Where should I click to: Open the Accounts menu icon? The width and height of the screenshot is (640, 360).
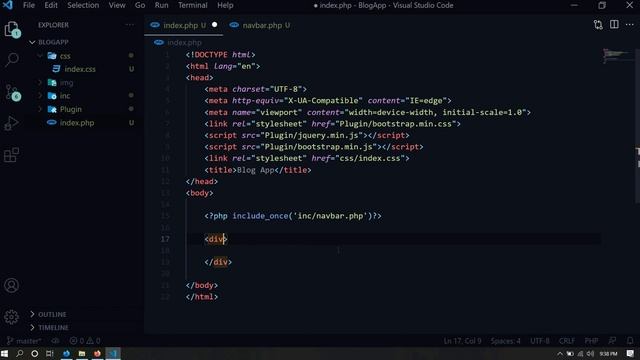pyautogui.click(x=11, y=285)
